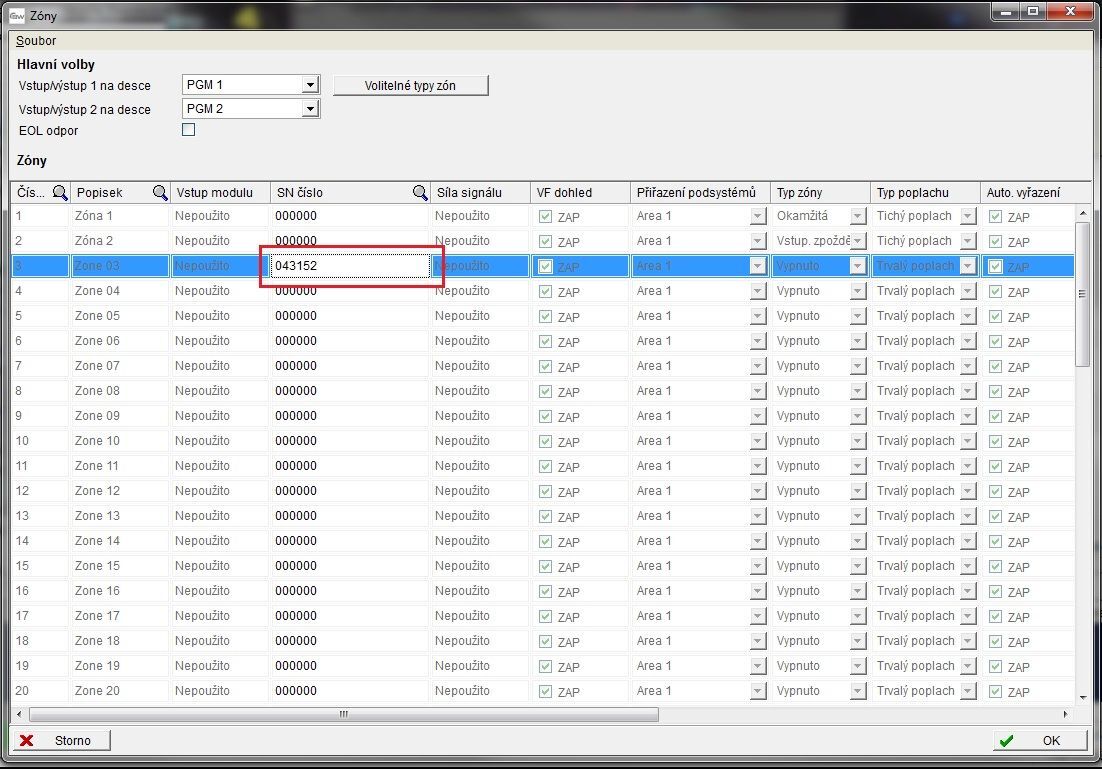
Task: Click the vertical scrollbar down arrow
Action: tap(1082, 697)
